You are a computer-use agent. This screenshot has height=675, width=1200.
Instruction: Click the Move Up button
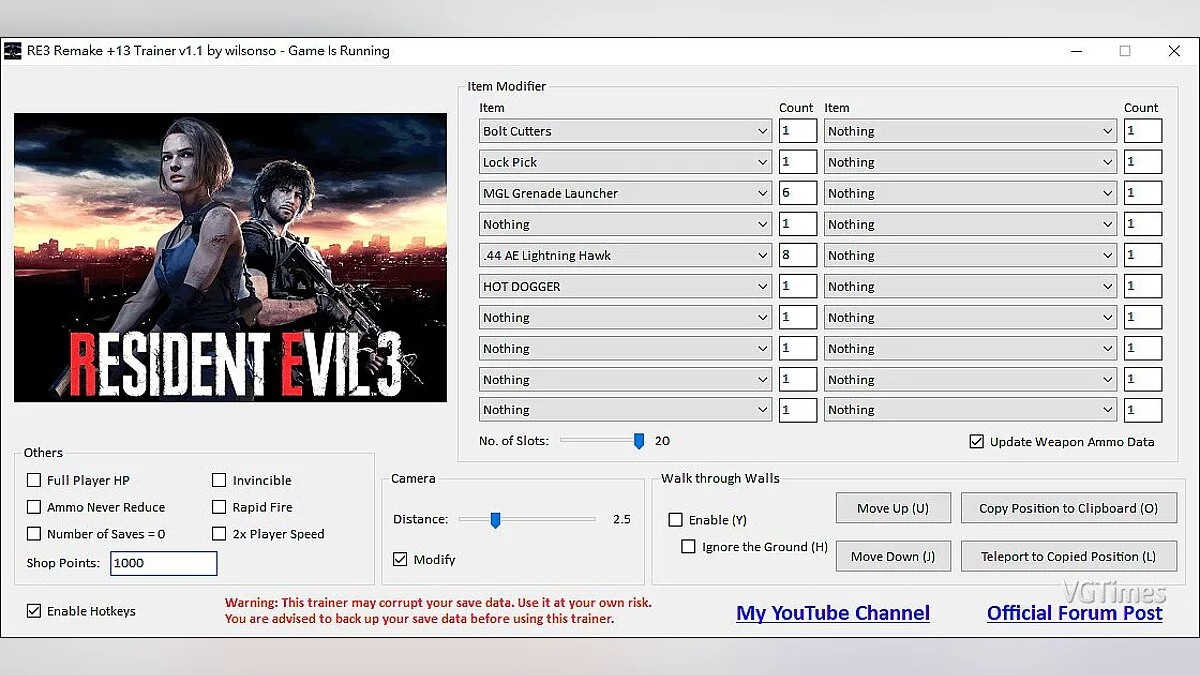(893, 507)
